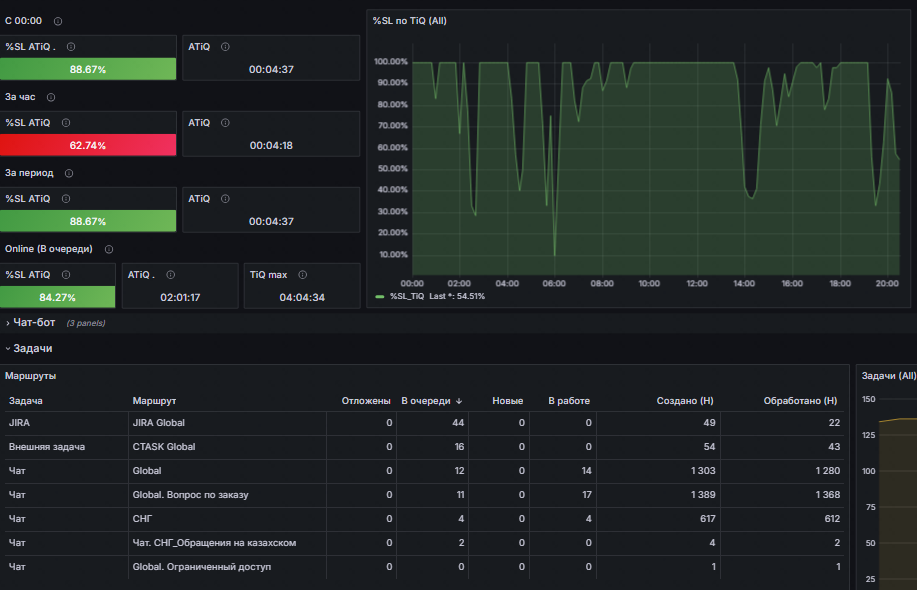The width and height of the screenshot is (917, 590).
Task: Click the red 62.74% SL gauge bar
Action: [x=88, y=145]
